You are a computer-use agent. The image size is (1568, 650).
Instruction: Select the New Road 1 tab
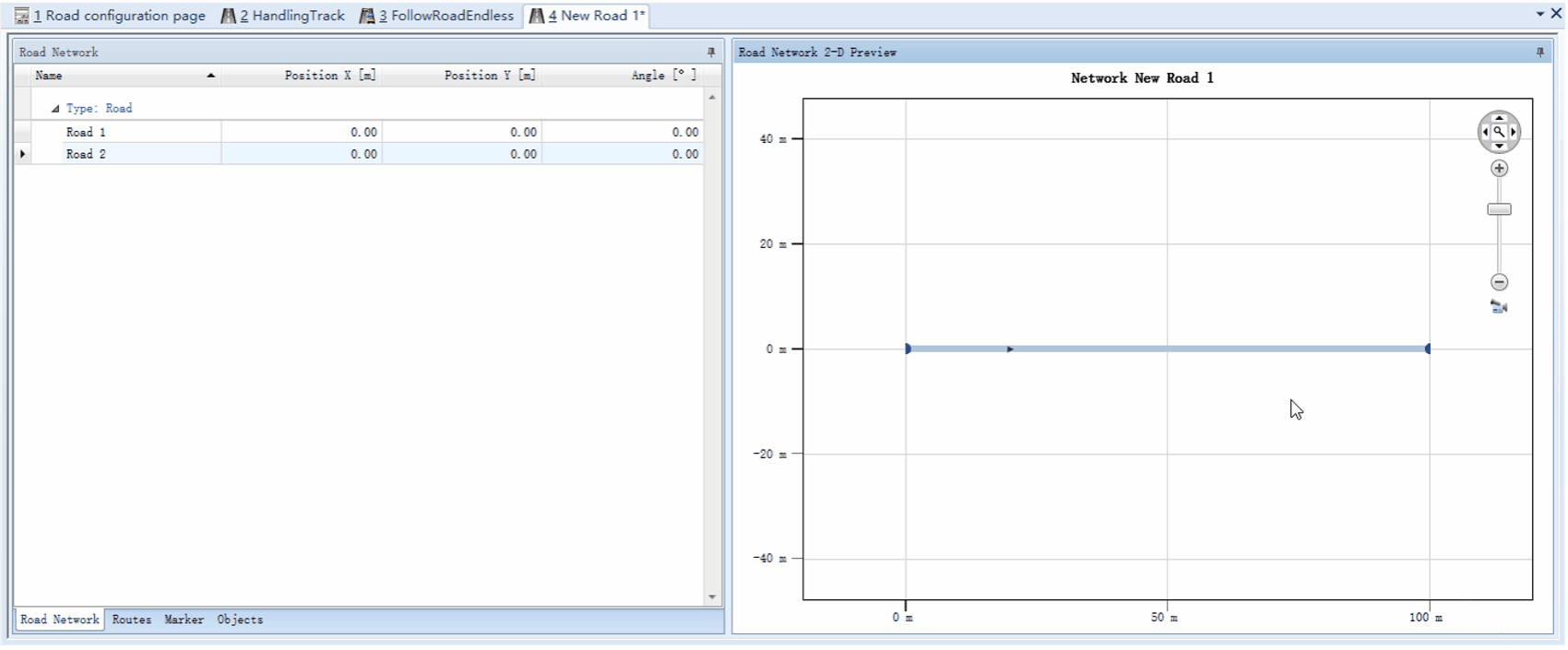587,16
